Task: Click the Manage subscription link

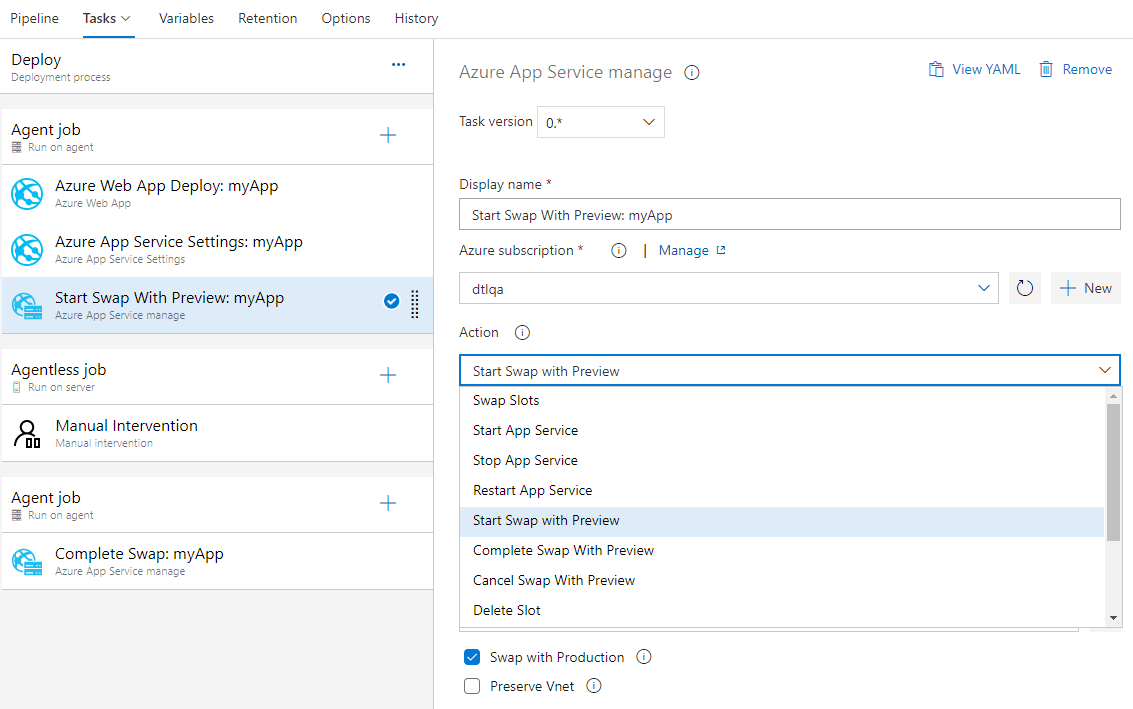Action: click(x=685, y=250)
